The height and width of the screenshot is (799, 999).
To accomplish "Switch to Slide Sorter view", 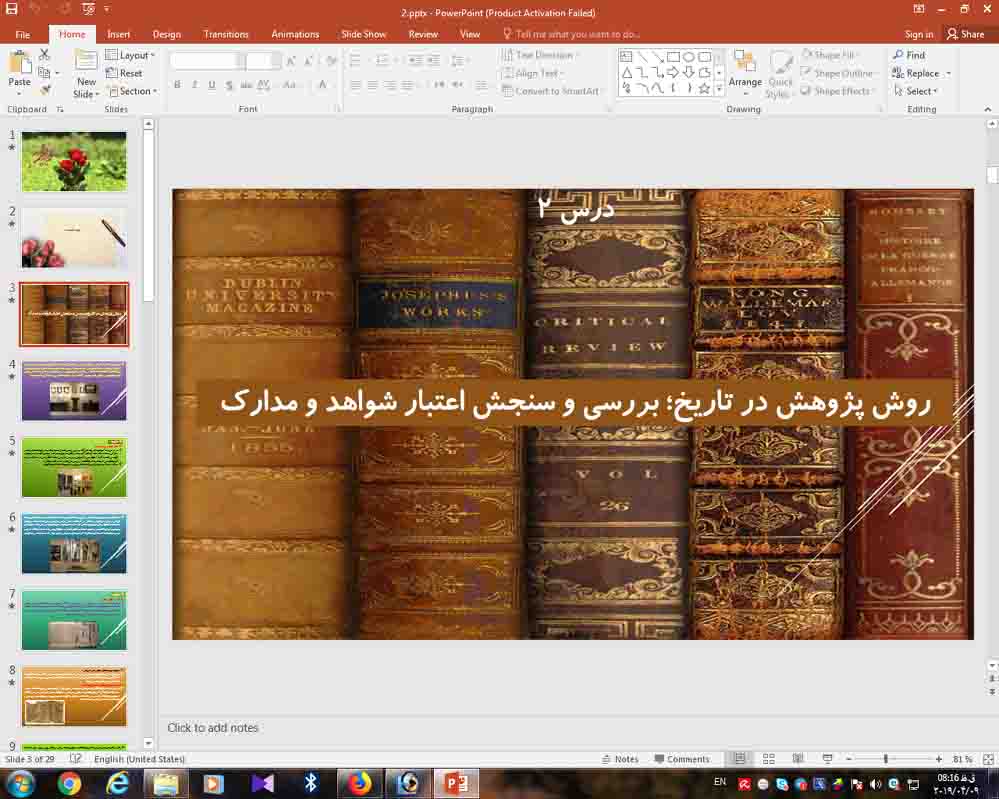I will tap(768, 759).
